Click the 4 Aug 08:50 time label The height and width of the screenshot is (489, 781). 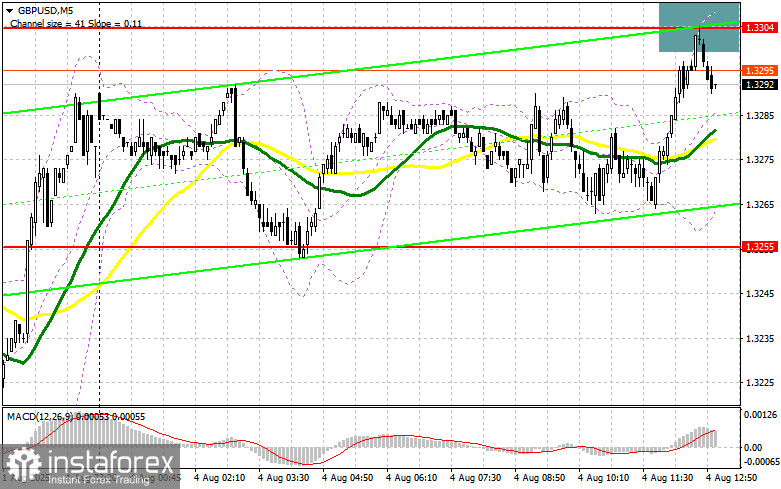(x=539, y=478)
